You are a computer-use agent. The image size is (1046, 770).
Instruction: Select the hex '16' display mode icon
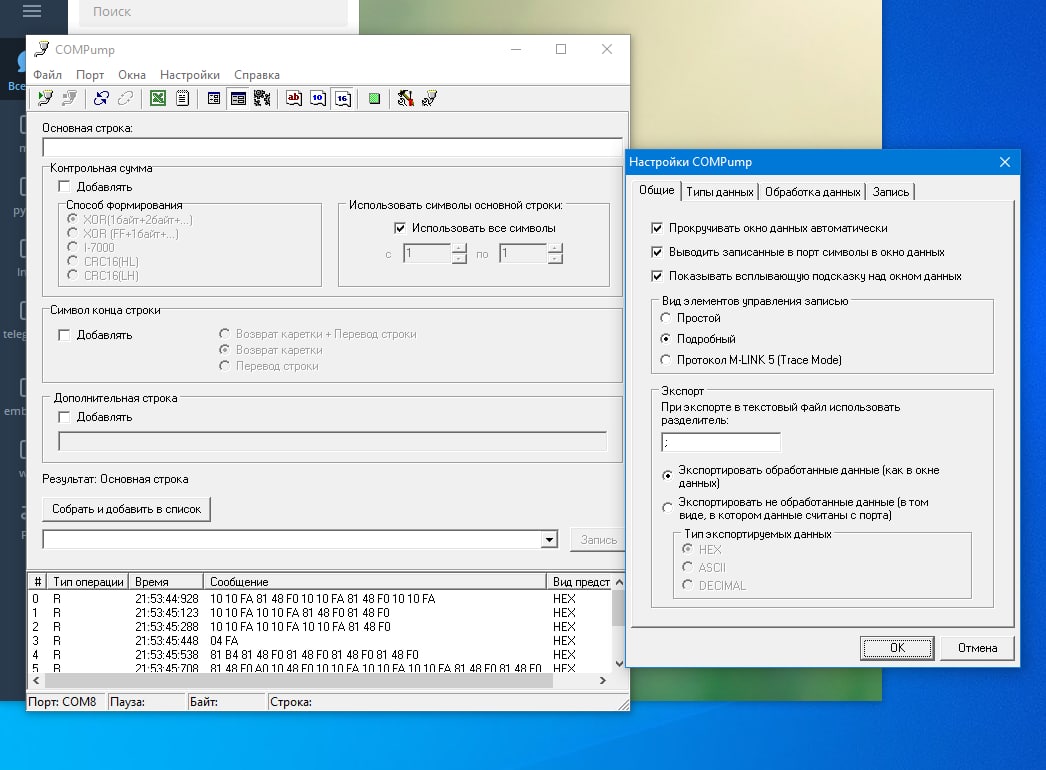342,98
